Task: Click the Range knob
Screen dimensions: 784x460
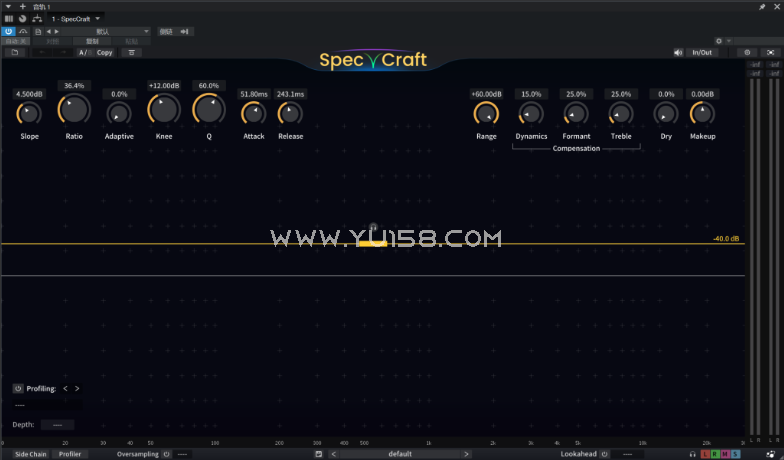Action: (486, 114)
